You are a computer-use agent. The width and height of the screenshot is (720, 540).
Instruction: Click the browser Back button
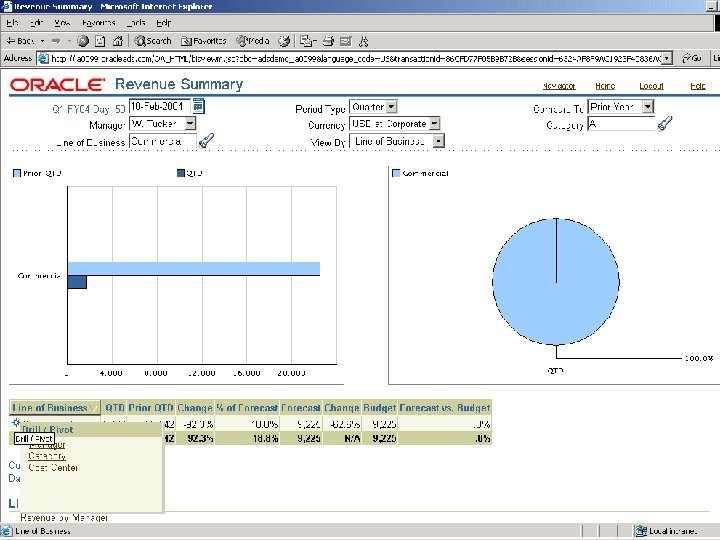(x=20, y=41)
